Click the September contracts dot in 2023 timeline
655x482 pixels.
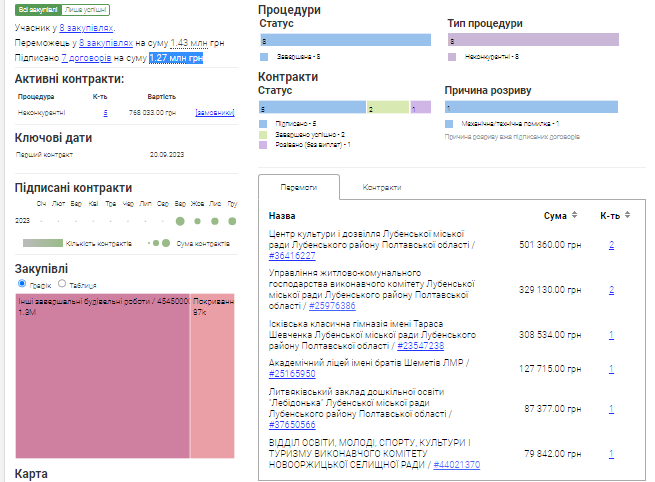click(x=180, y=221)
